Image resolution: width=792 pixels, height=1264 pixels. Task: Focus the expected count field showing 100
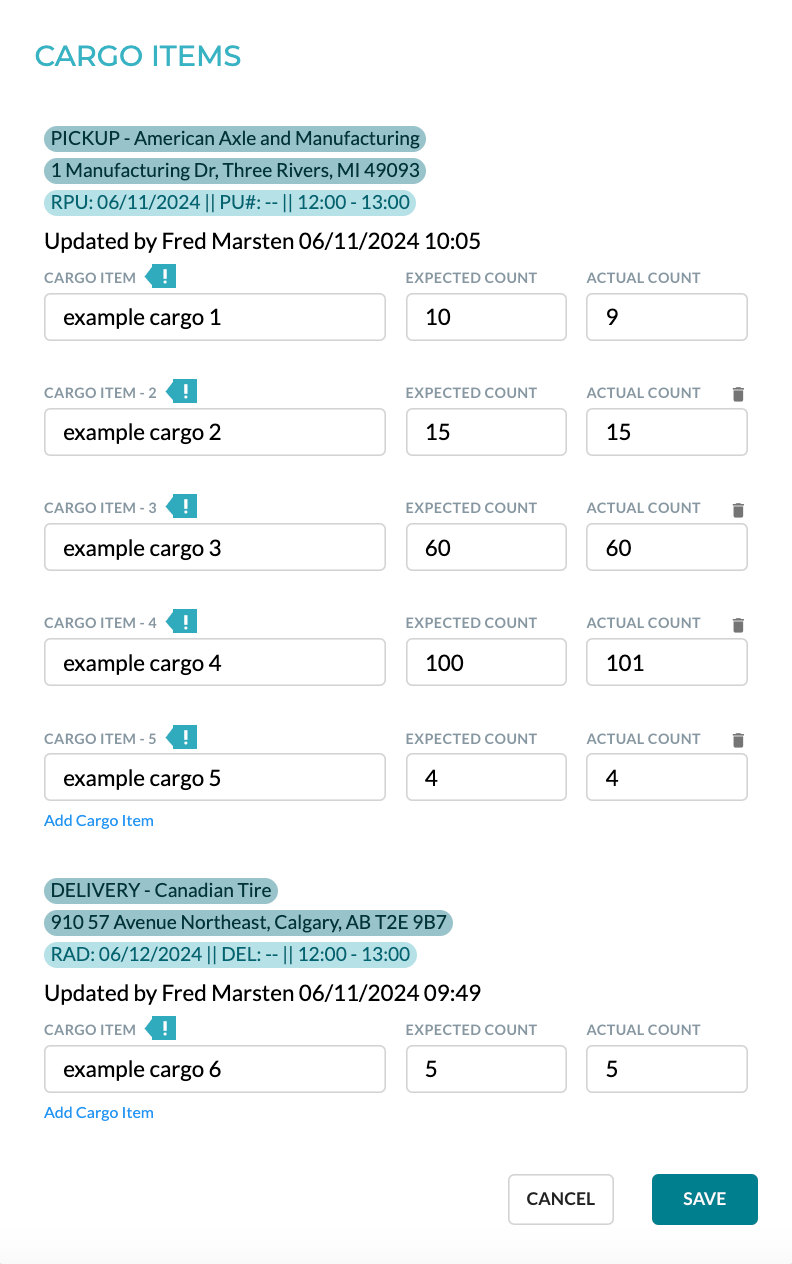click(486, 662)
